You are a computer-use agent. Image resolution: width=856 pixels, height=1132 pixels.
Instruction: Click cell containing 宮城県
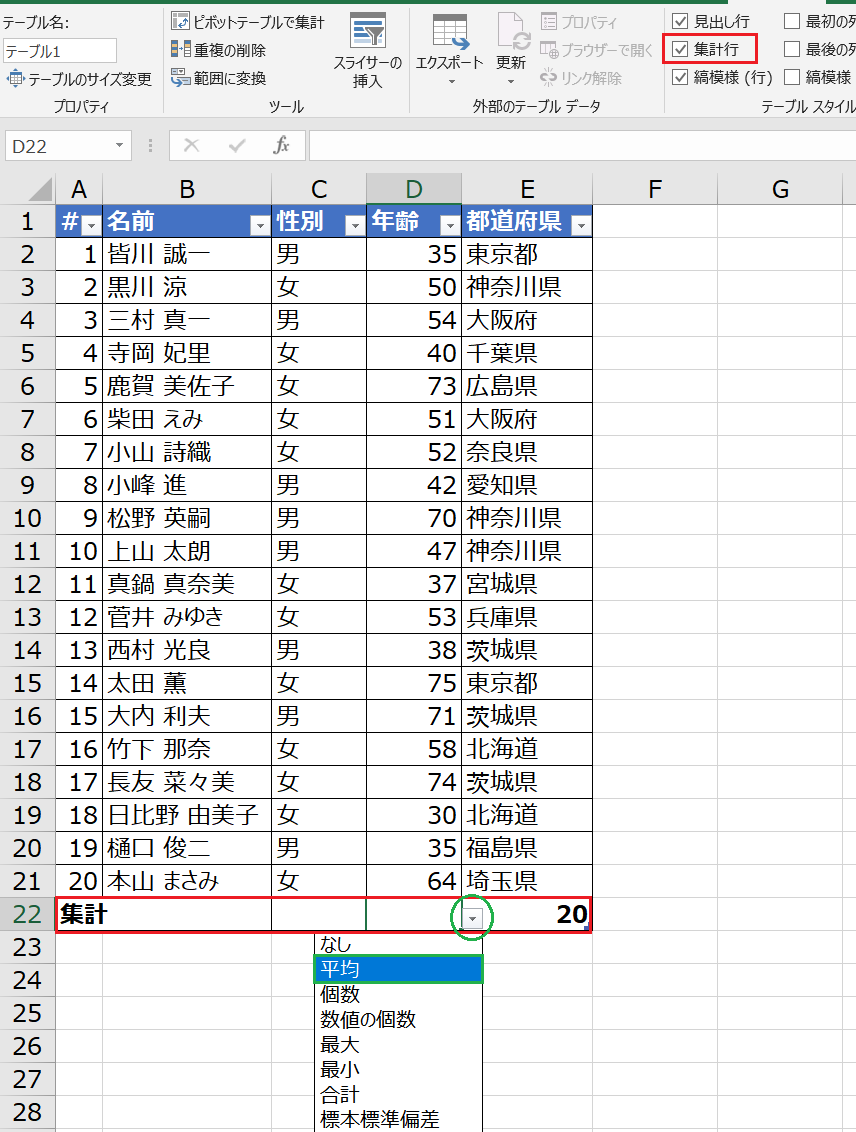tap(527, 584)
